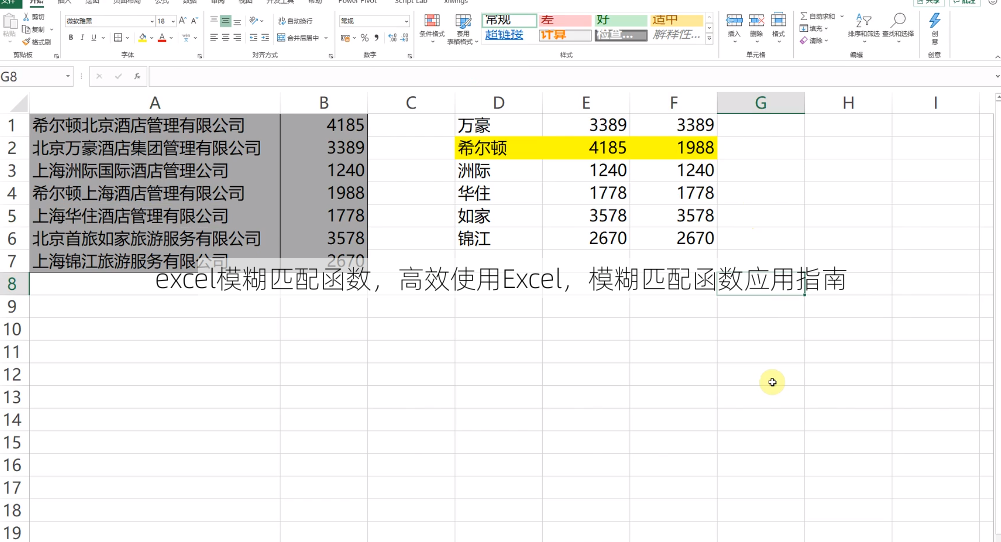Image resolution: width=1001 pixels, height=542 pixels.
Task: Click in the Name Box showing G8
Action: point(31,77)
